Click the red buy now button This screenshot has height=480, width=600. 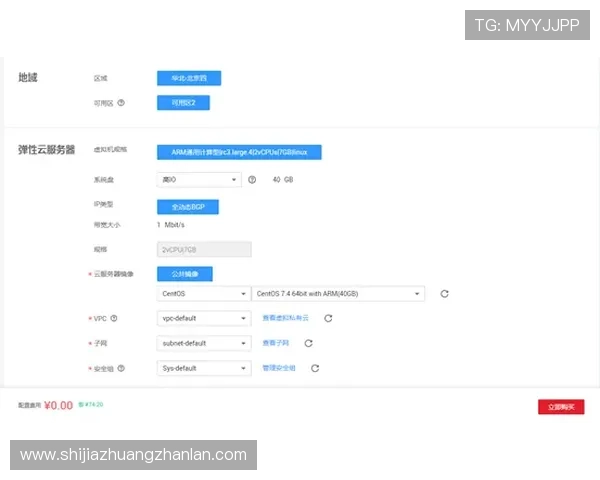(x=561, y=407)
